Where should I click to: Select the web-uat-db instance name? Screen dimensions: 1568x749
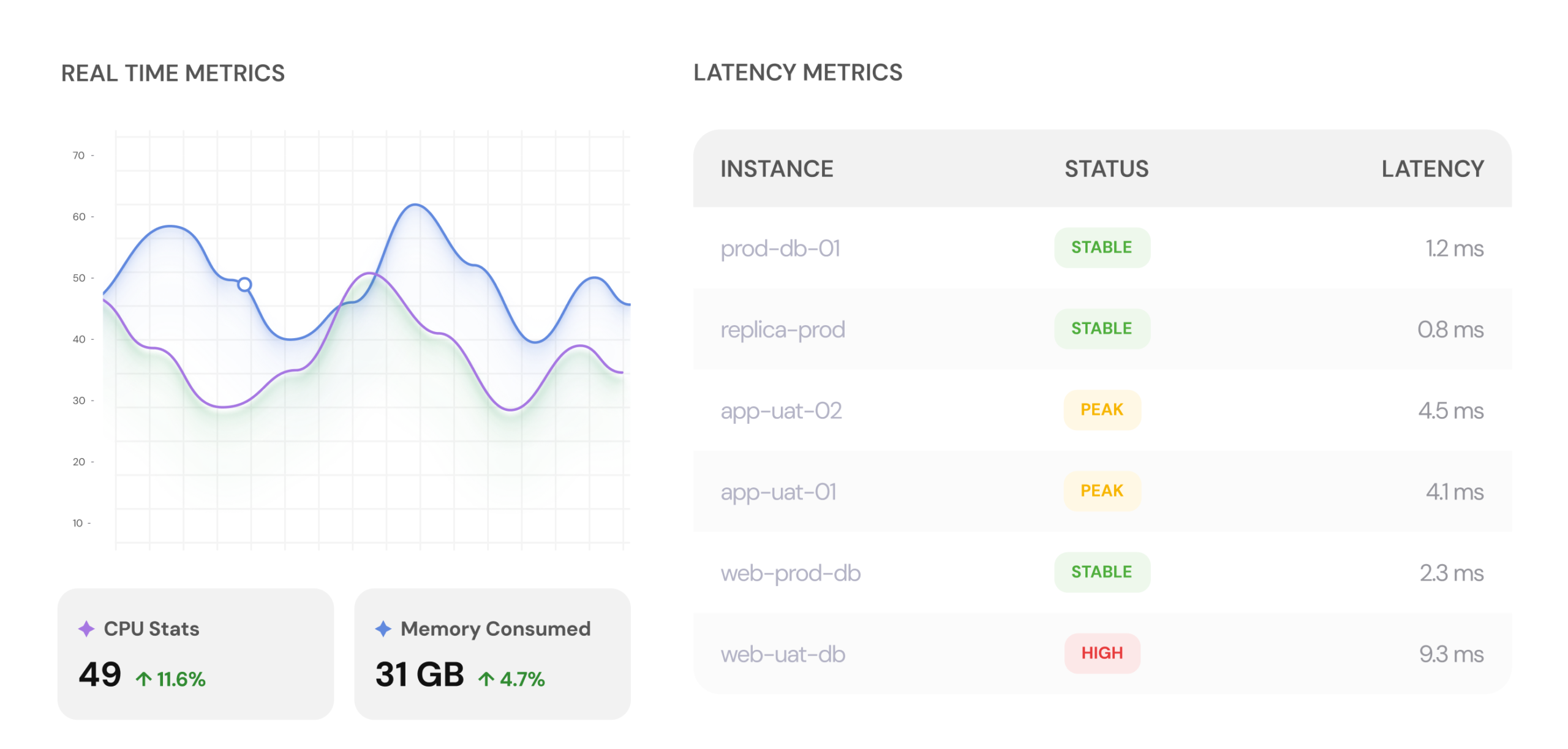[x=783, y=654]
